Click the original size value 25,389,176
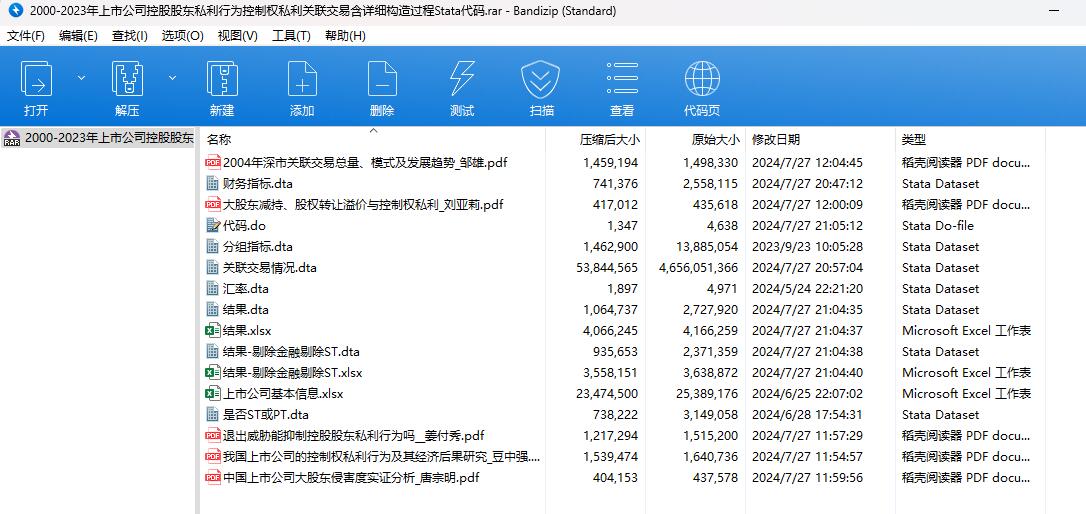 pyautogui.click(x=707, y=394)
